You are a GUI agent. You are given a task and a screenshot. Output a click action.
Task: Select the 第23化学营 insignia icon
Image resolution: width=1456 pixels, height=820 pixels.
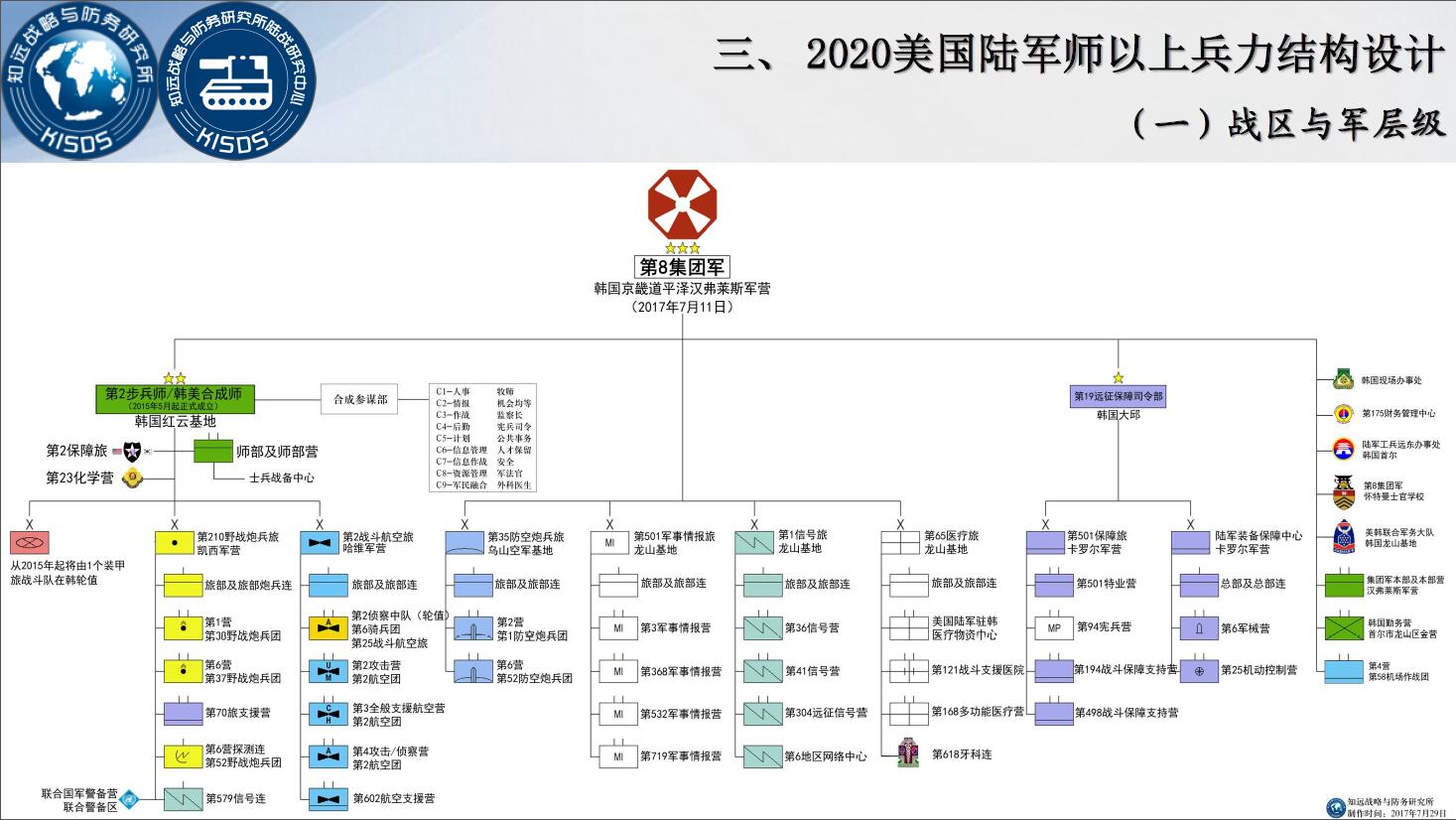[x=132, y=478]
